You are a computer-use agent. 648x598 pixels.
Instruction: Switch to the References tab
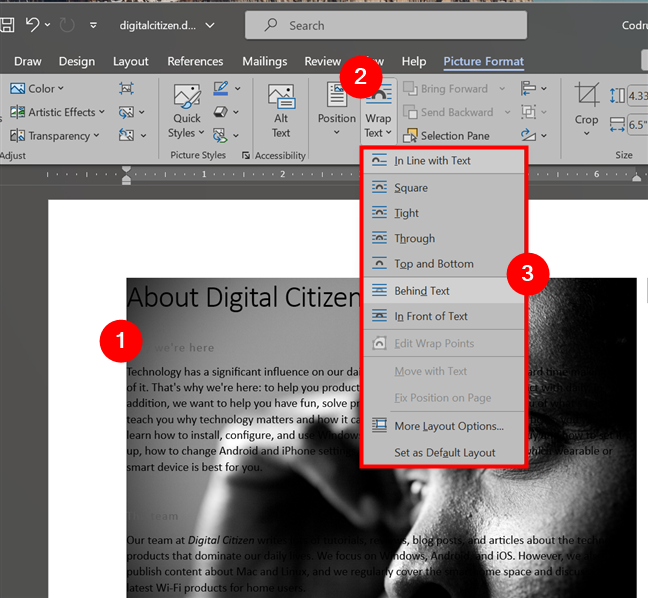195,62
